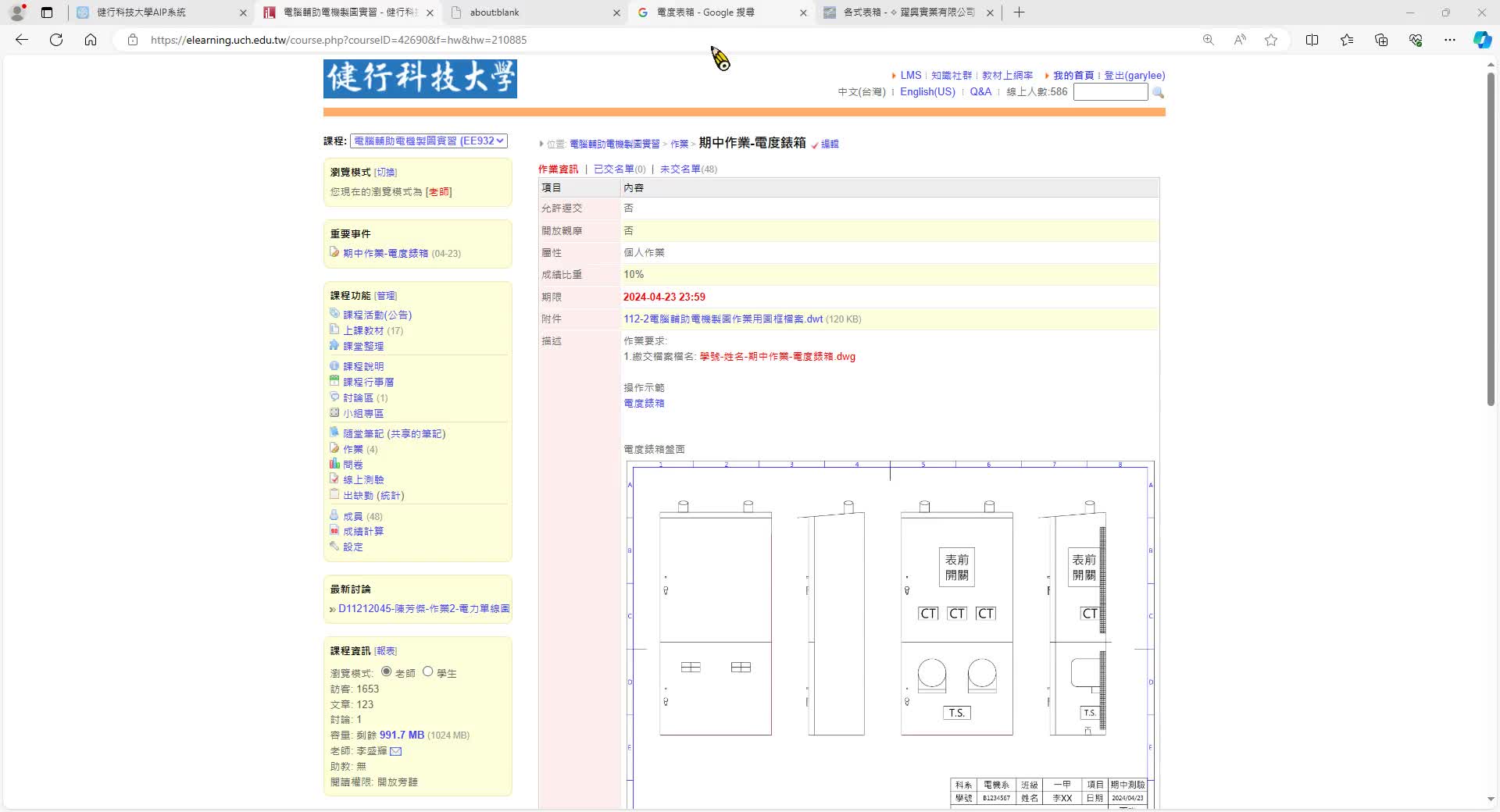Open the 課程 course selection dropdown
The width and height of the screenshot is (1500, 812).
pos(428,141)
